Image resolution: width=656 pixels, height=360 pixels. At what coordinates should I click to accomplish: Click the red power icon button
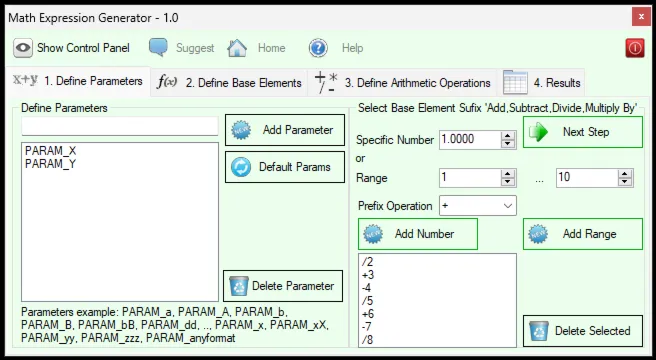[635, 48]
